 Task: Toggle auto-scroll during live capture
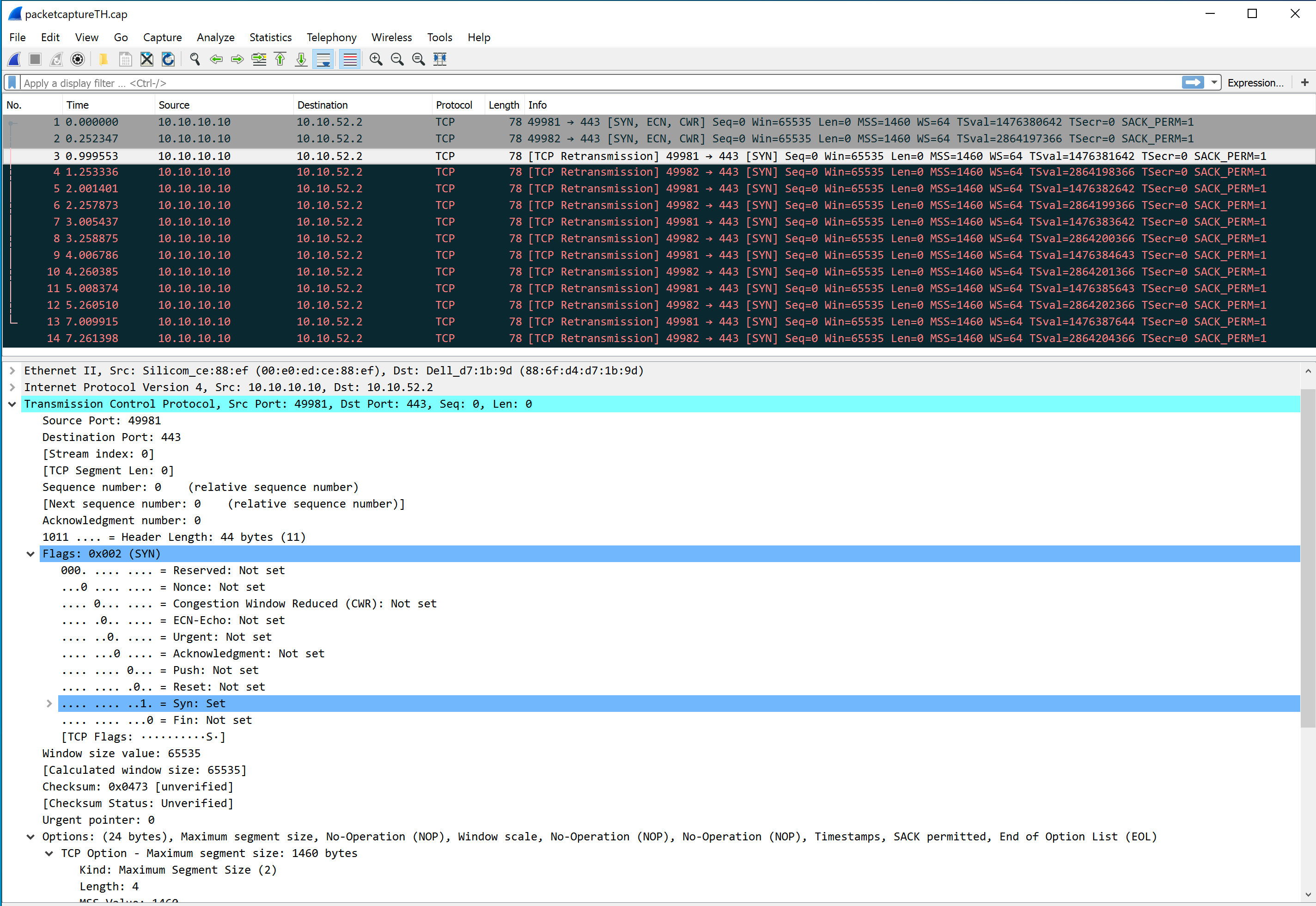[323, 59]
